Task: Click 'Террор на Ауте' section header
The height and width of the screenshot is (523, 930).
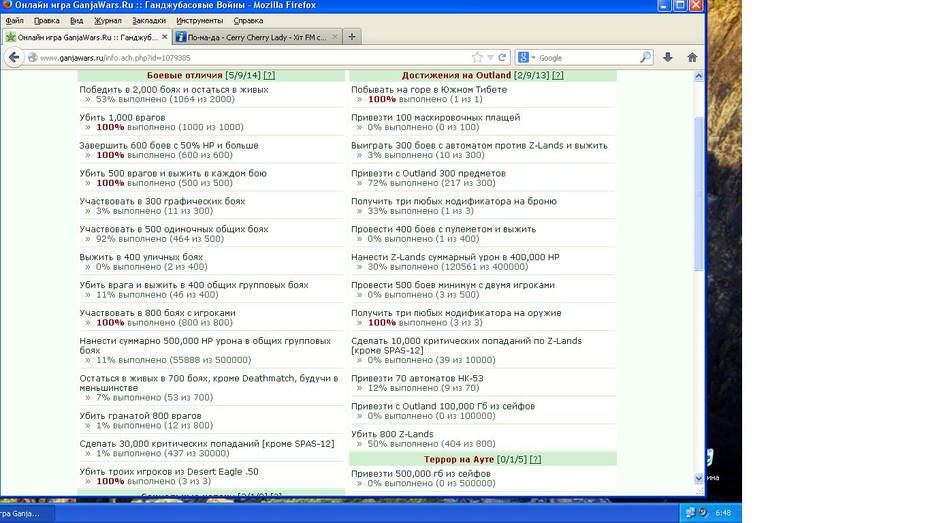Action: [x=459, y=460]
